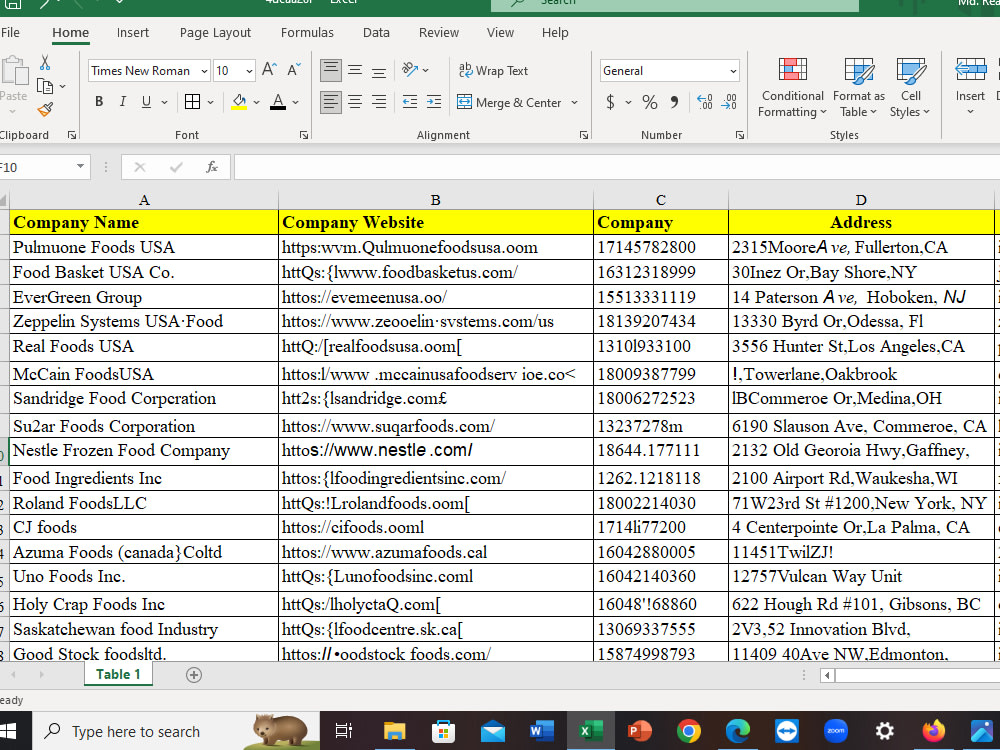This screenshot has width=1000, height=750.
Task: Open Cell Styles gallery
Action: (x=910, y=87)
